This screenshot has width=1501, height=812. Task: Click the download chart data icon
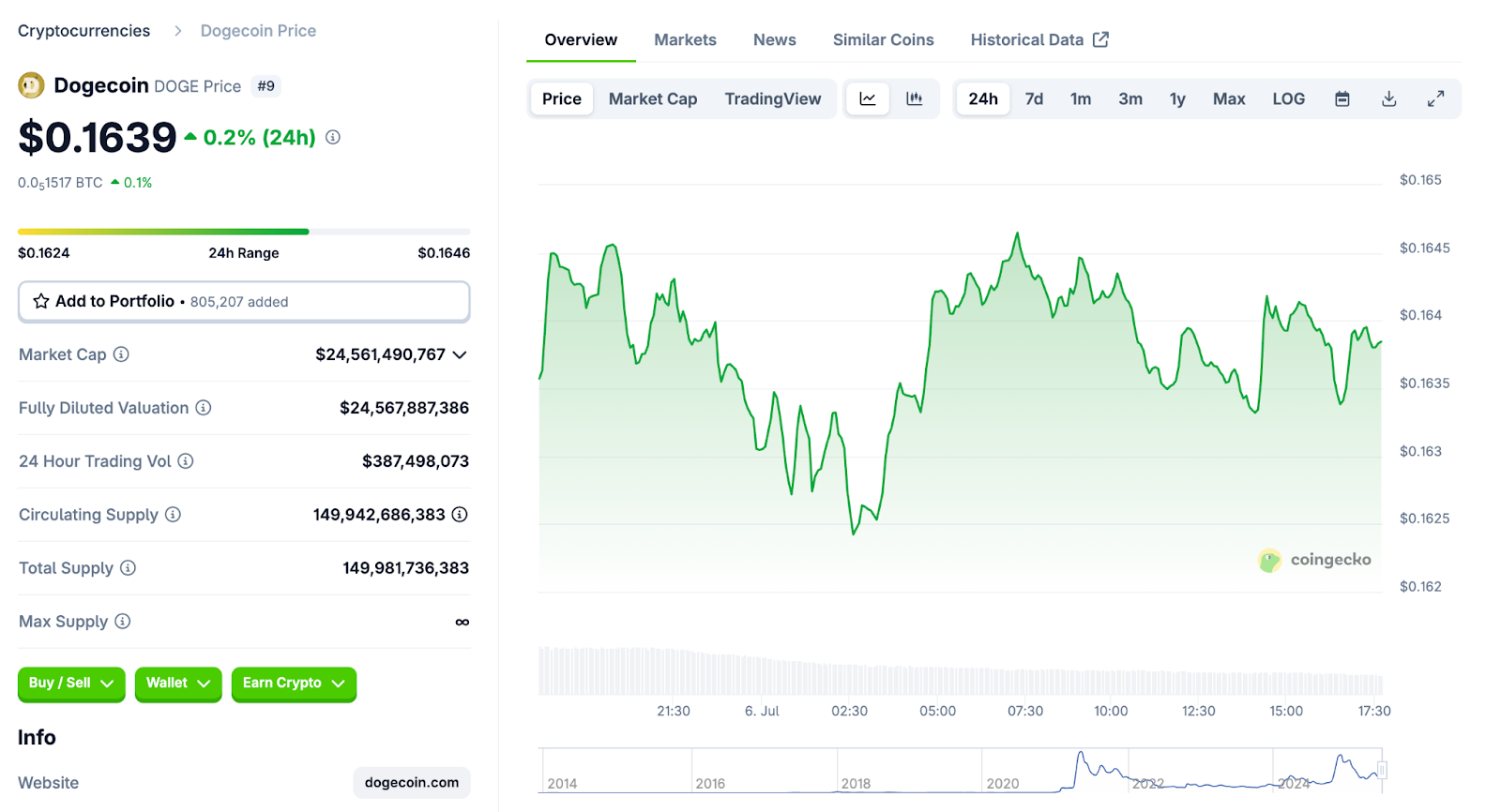tap(1389, 98)
